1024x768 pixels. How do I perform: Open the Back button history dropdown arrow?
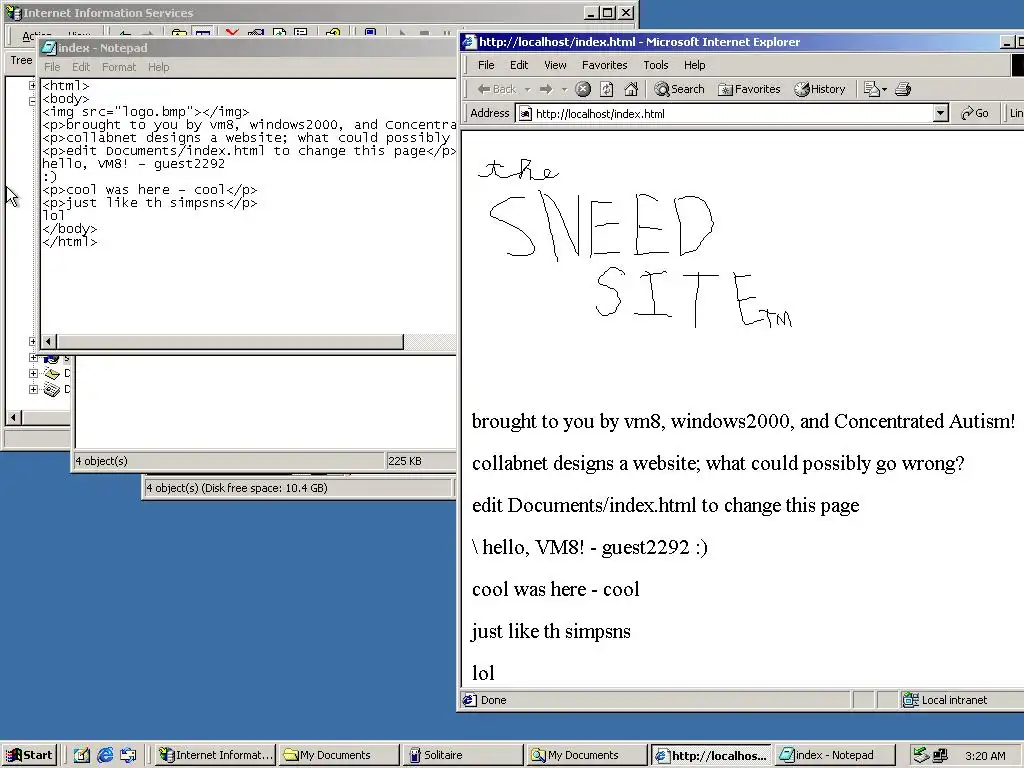pyautogui.click(x=527, y=89)
